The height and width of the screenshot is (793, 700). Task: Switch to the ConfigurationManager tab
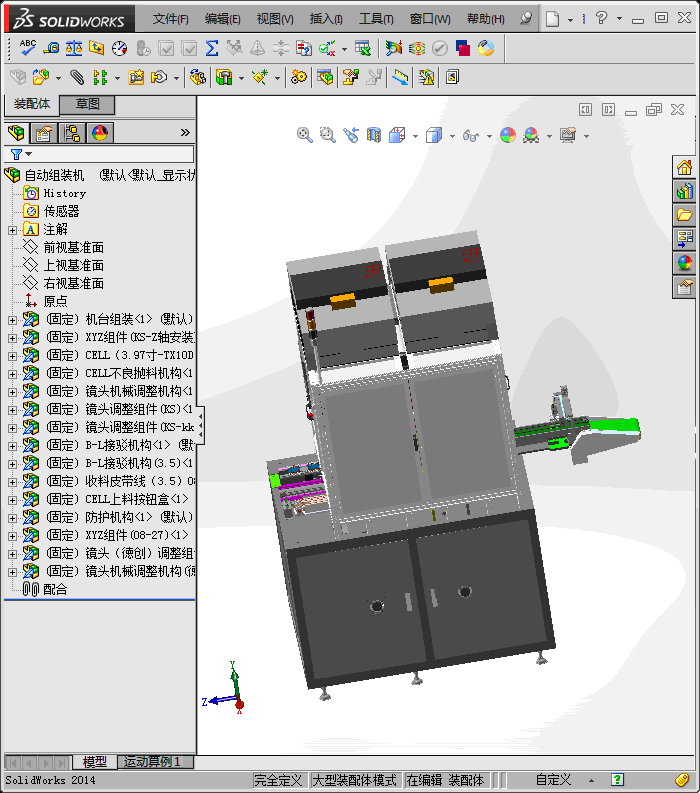(x=72, y=133)
